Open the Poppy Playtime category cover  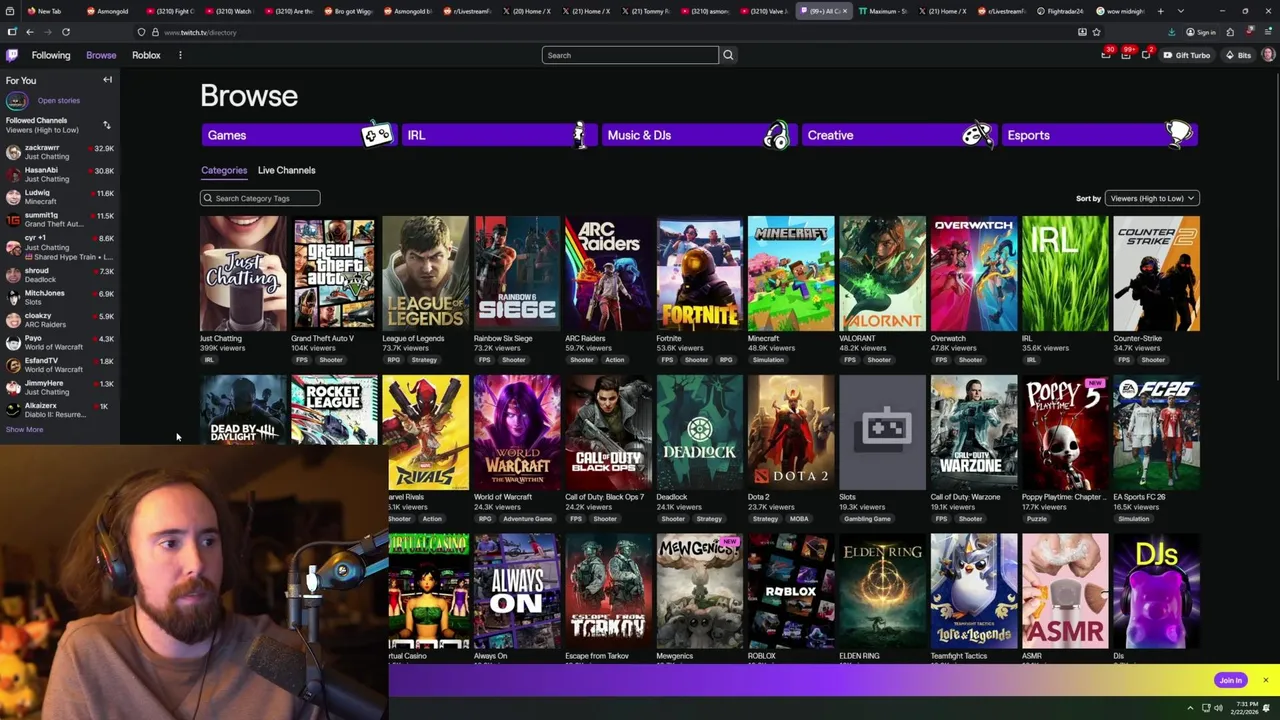(1065, 432)
